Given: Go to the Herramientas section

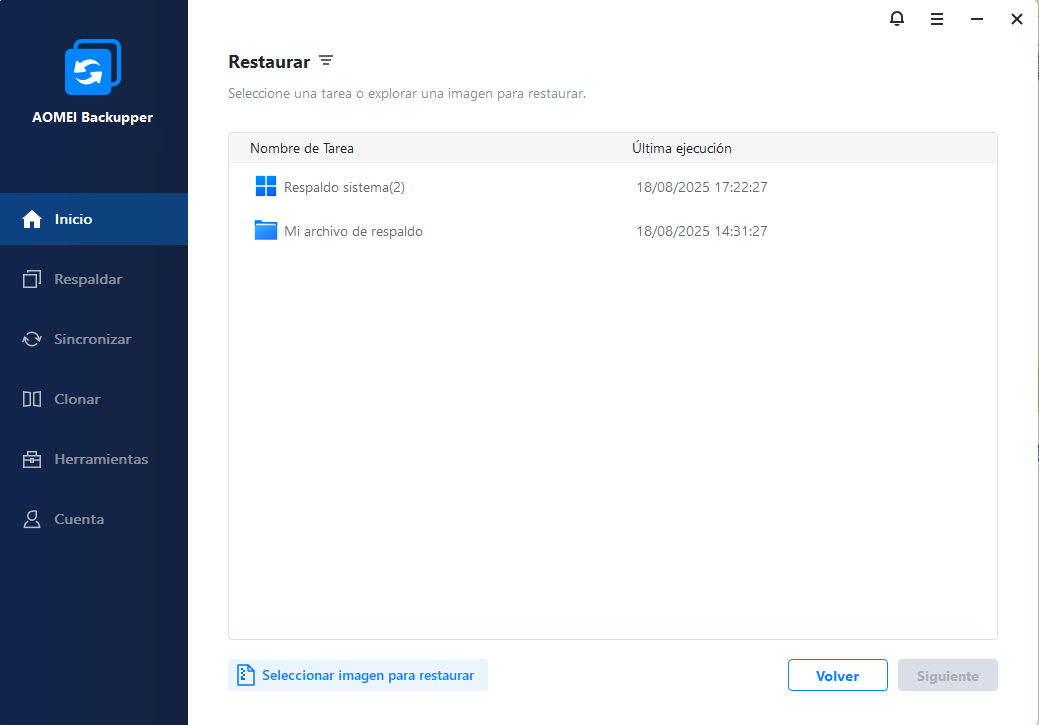Looking at the screenshot, I should [101, 459].
